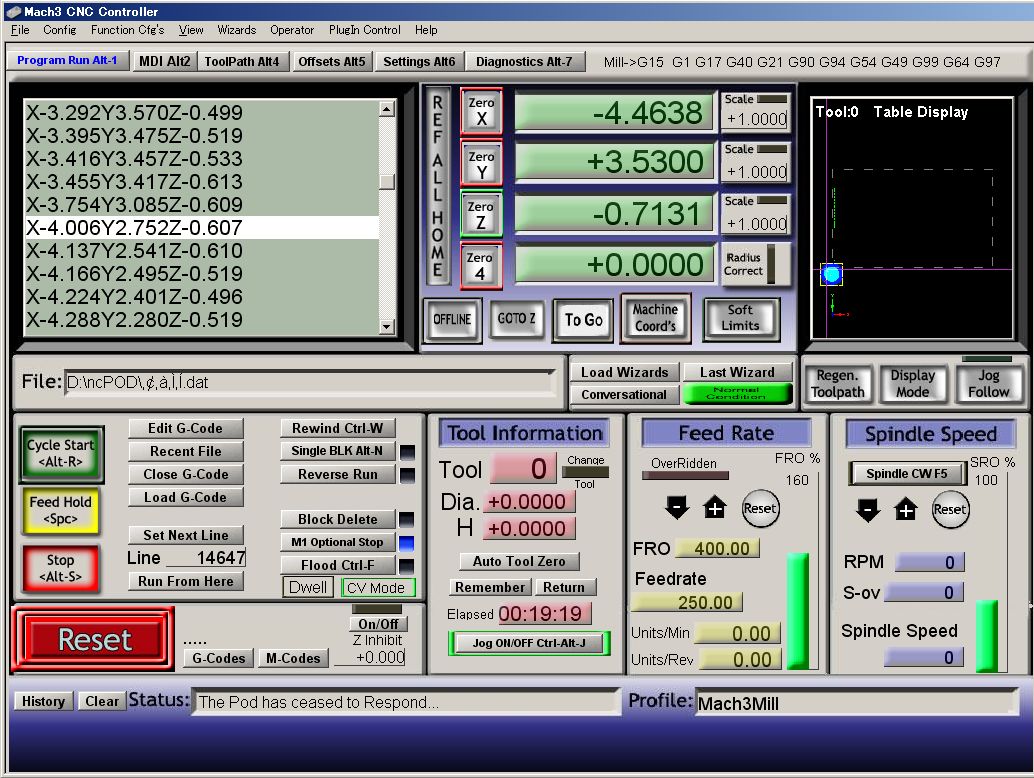Zero the X axis

[x=481, y=111]
